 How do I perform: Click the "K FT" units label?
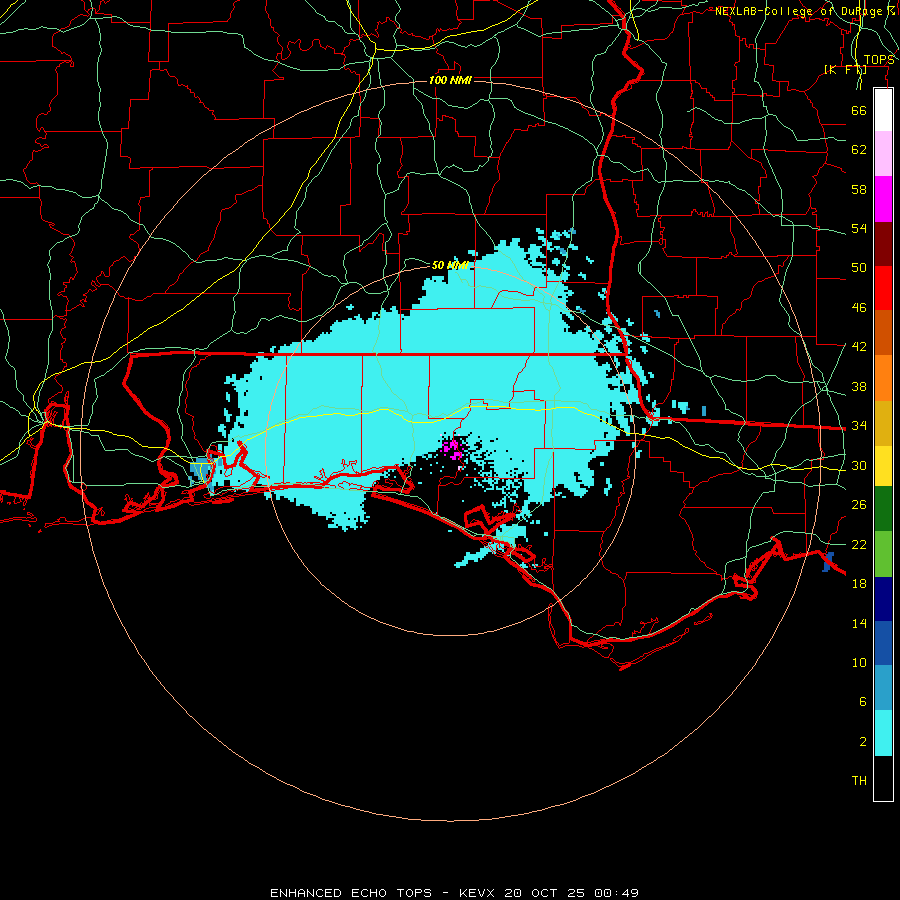point(845,70)
